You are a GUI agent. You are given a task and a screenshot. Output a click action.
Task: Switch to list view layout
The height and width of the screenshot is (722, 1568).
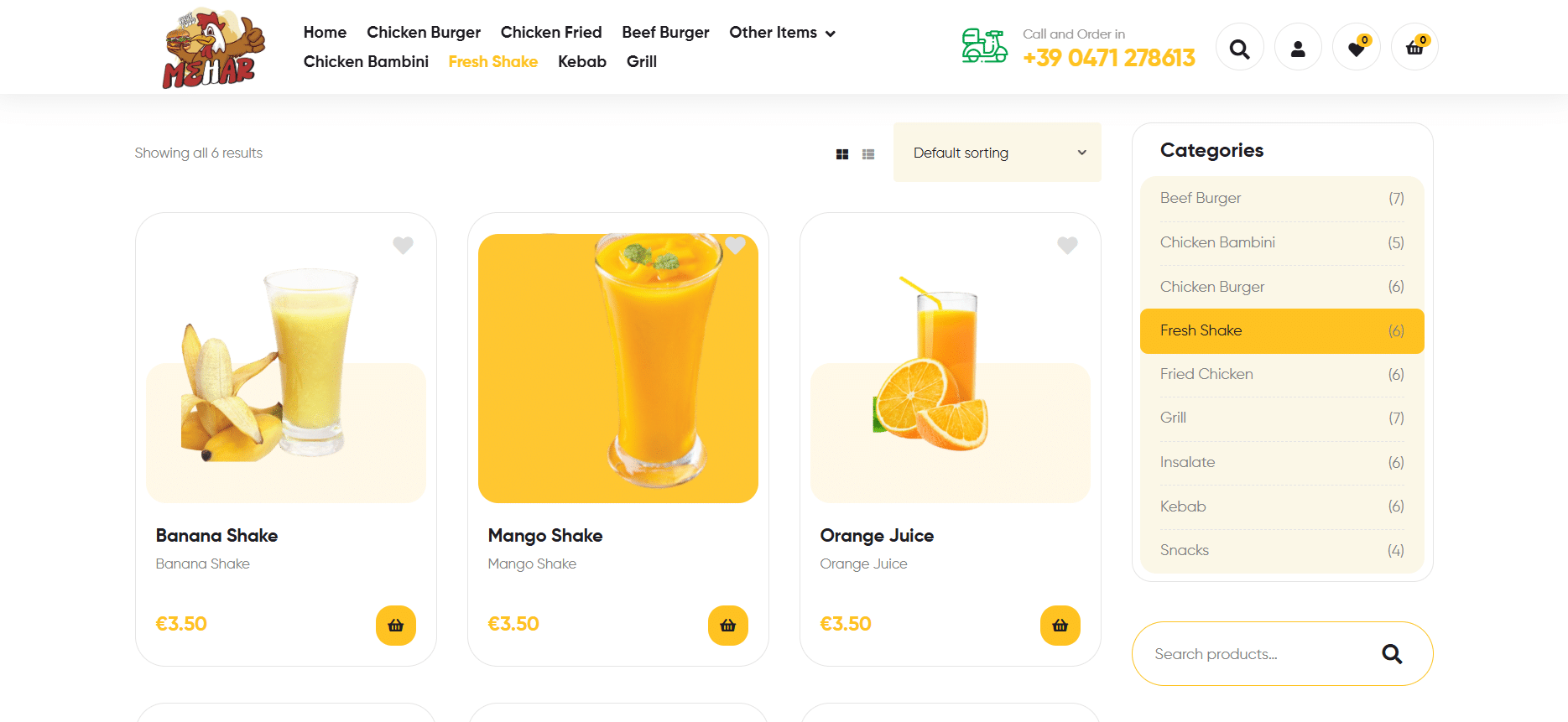coord(868,154)
